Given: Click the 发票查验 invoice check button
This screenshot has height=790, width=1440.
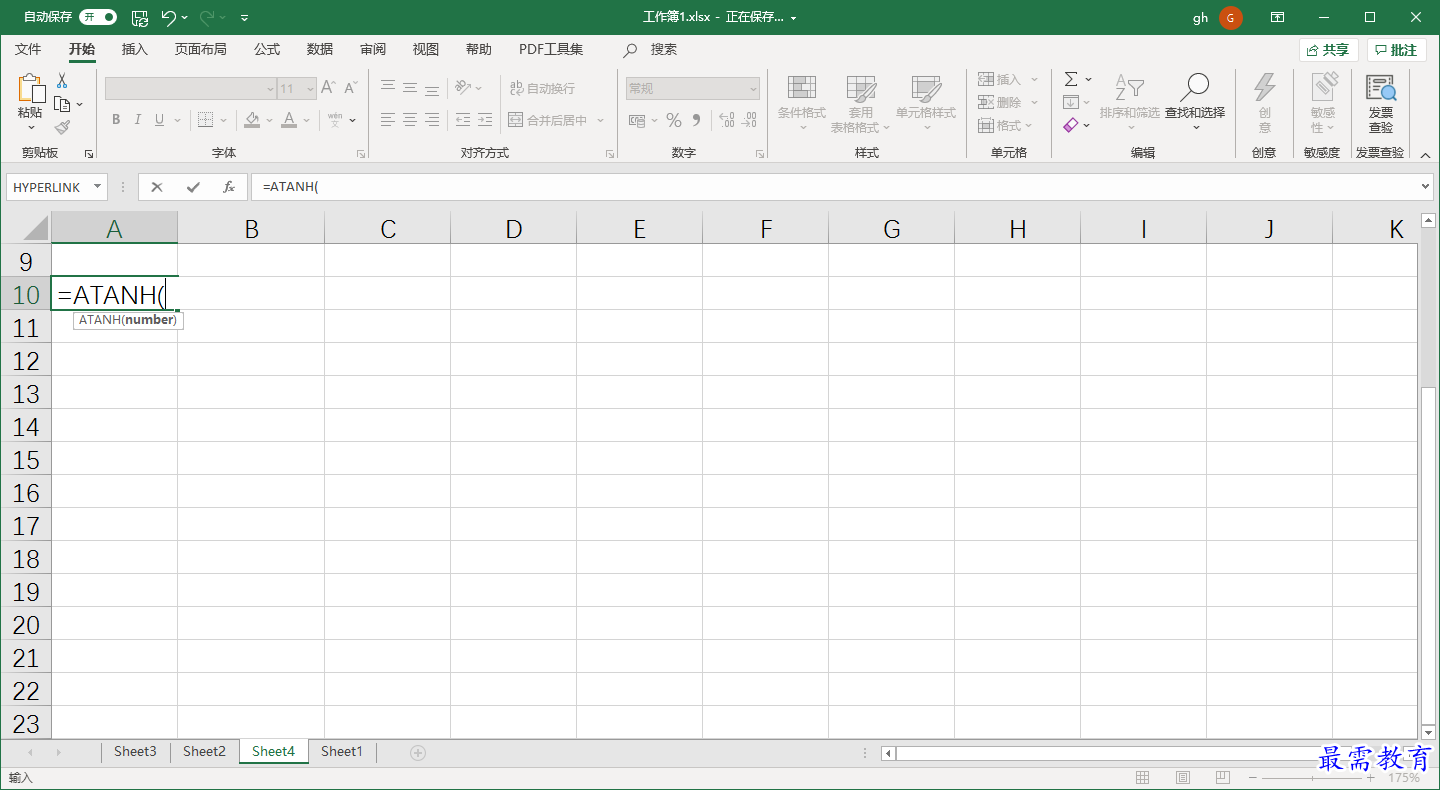Looking at the screenshot, I should [1381, 102].
